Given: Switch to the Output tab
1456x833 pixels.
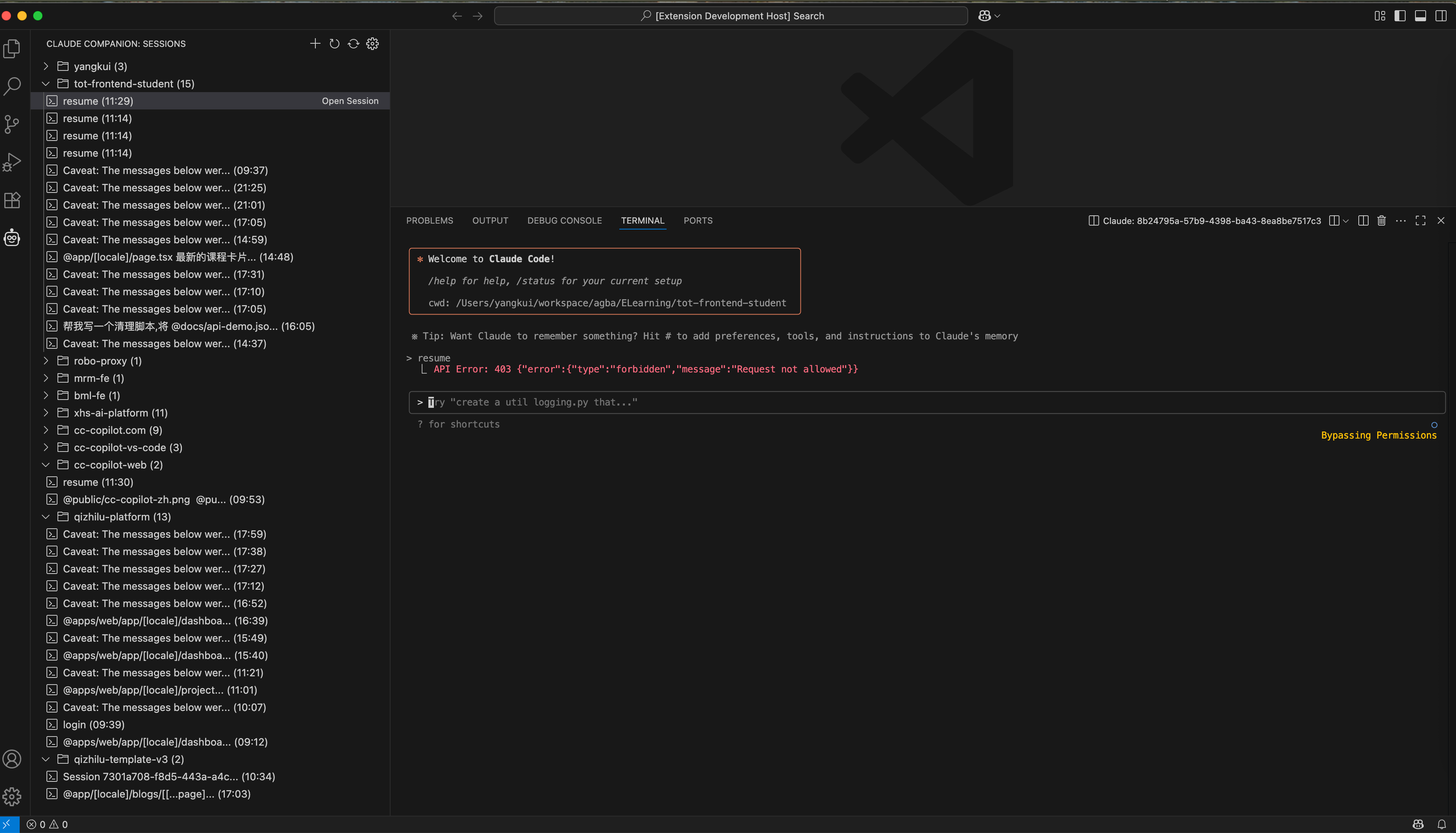Looking at the screenshot, I should pyautogui.click(x=490, y=221).
